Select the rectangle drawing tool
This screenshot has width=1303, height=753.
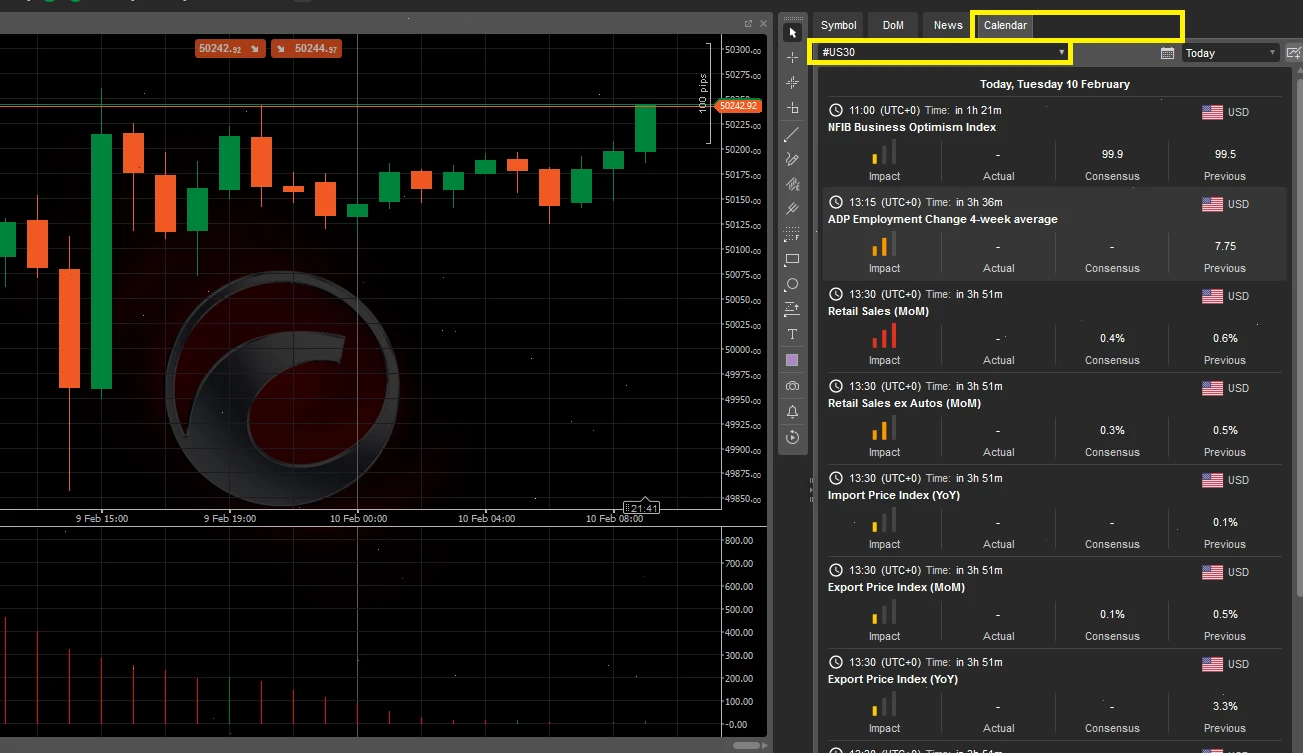(792, 259)
